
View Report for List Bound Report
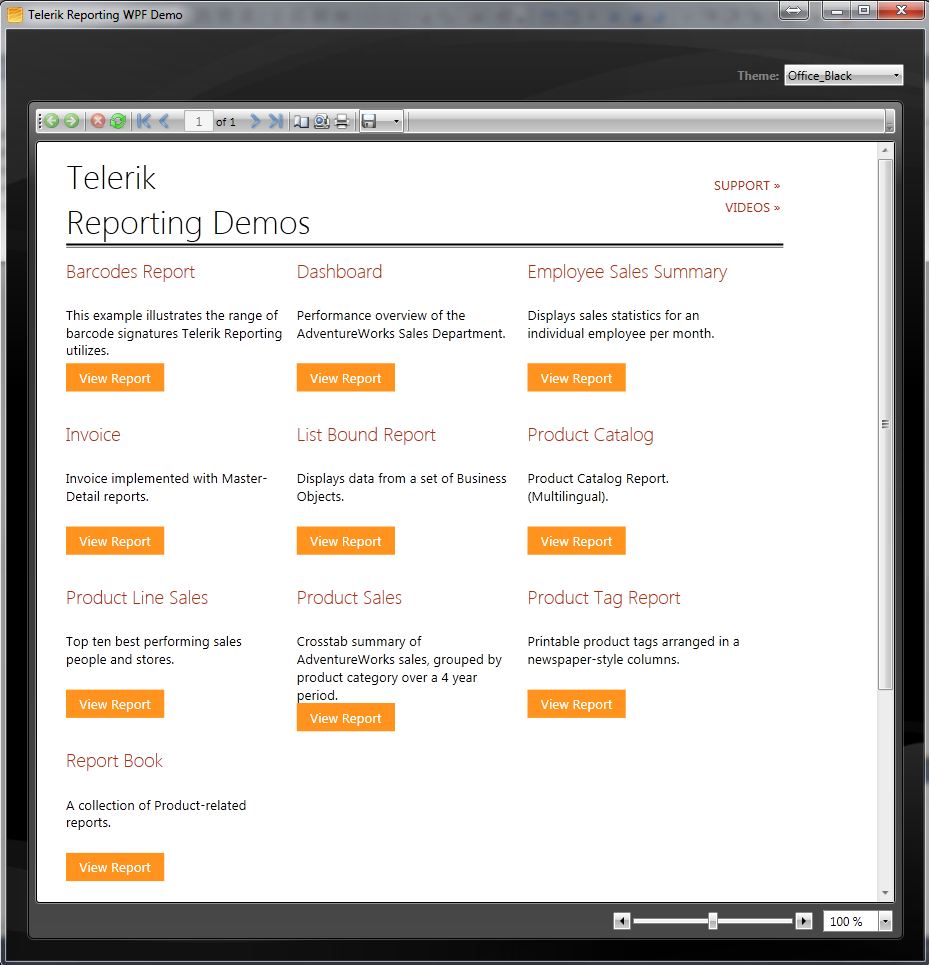[x=346, y=541]
